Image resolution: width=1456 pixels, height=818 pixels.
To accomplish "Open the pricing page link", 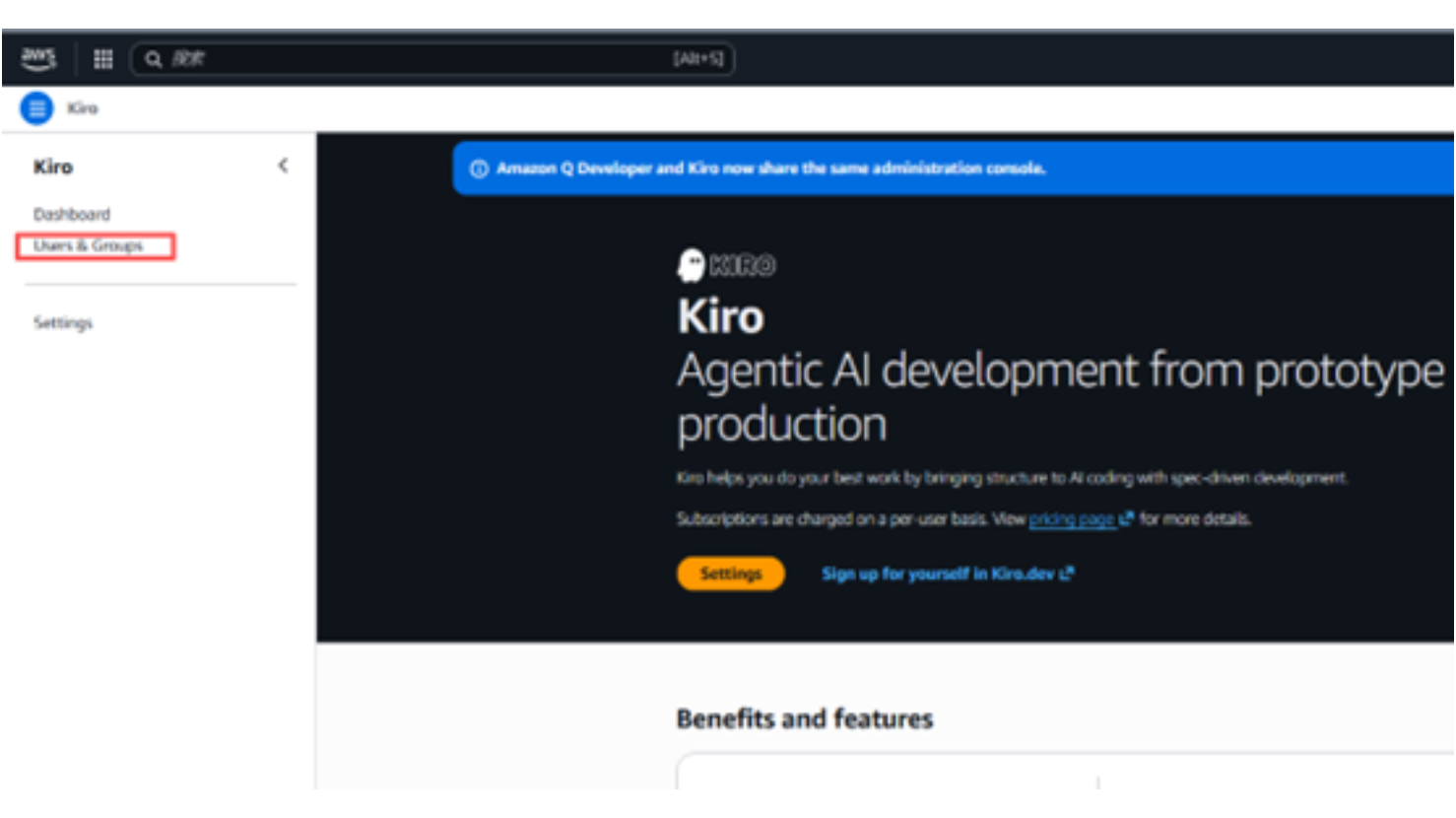I will (1072, 518).
